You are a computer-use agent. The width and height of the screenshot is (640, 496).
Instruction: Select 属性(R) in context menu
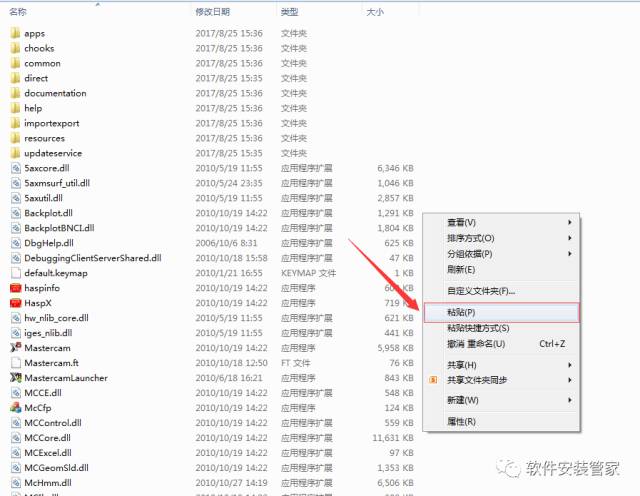click(x=461, y=422)
